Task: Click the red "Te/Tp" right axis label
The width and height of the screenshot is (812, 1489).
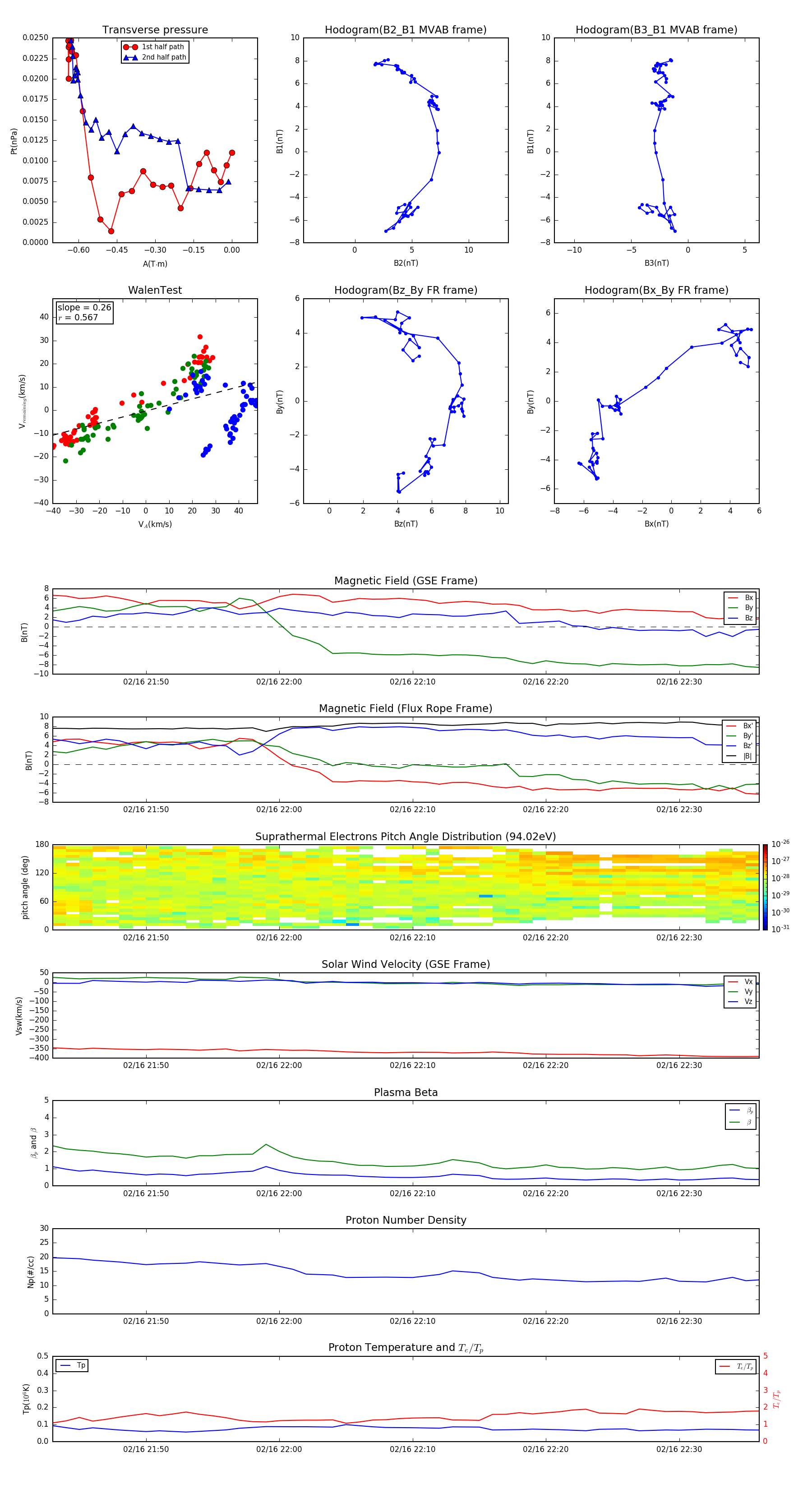Action: click(x=777, y=1399)
